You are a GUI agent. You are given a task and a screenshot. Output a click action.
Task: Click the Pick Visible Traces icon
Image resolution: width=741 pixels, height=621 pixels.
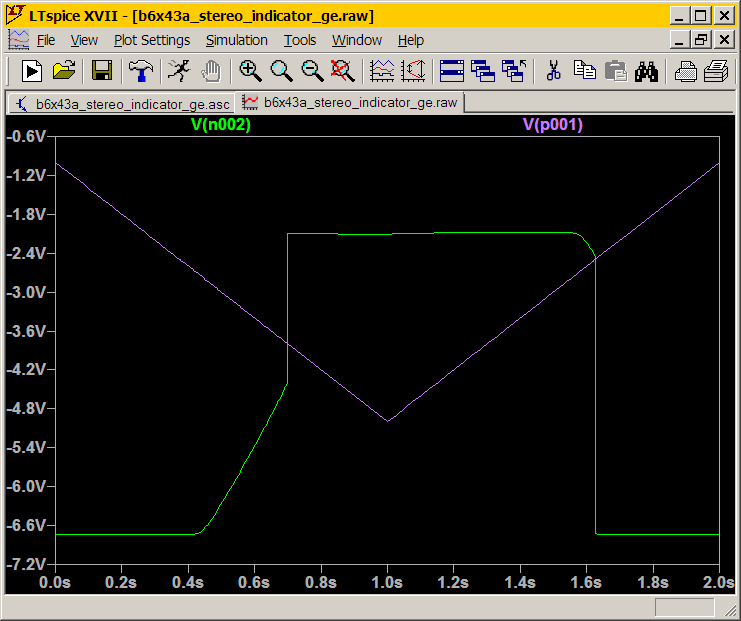click(x=382, y=71)
